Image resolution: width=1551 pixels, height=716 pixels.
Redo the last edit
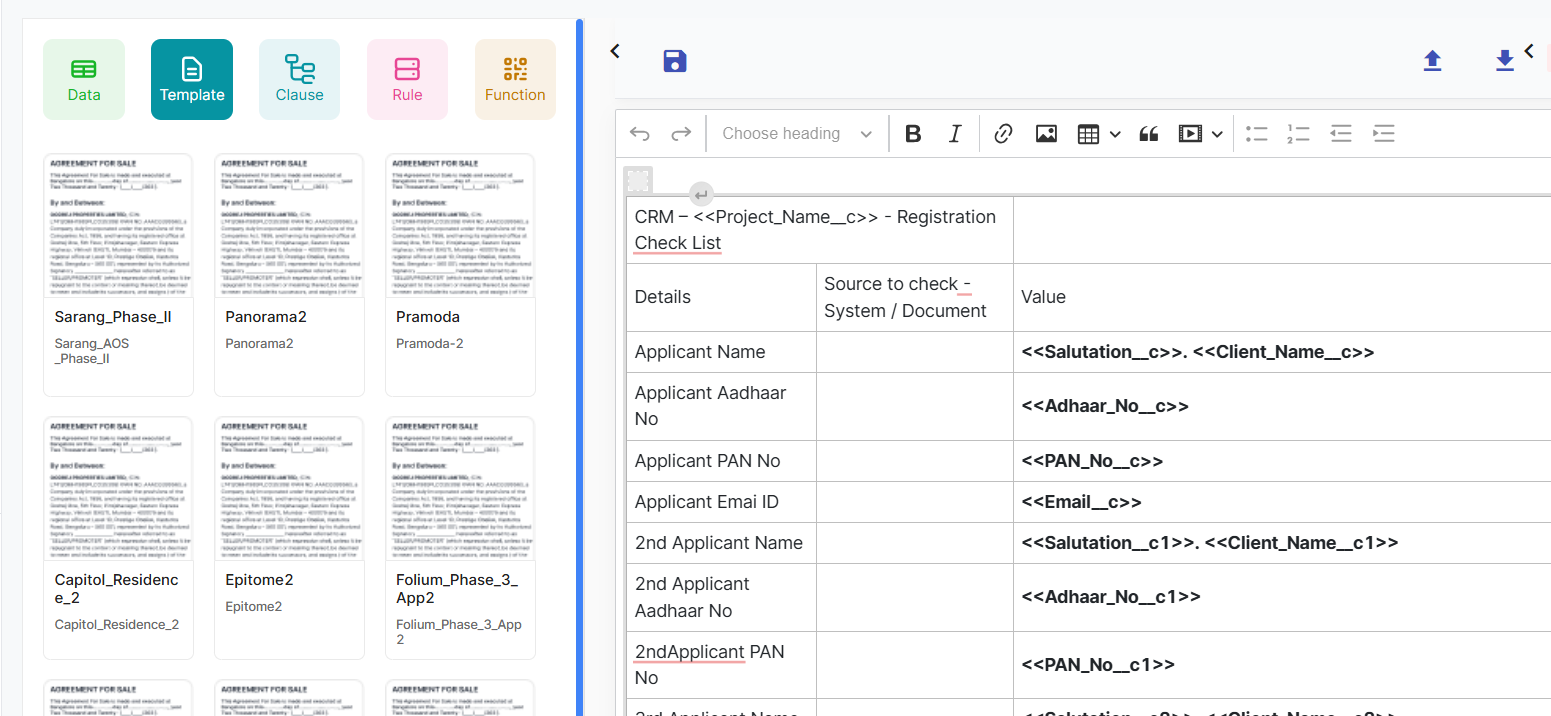coord(681,134)
